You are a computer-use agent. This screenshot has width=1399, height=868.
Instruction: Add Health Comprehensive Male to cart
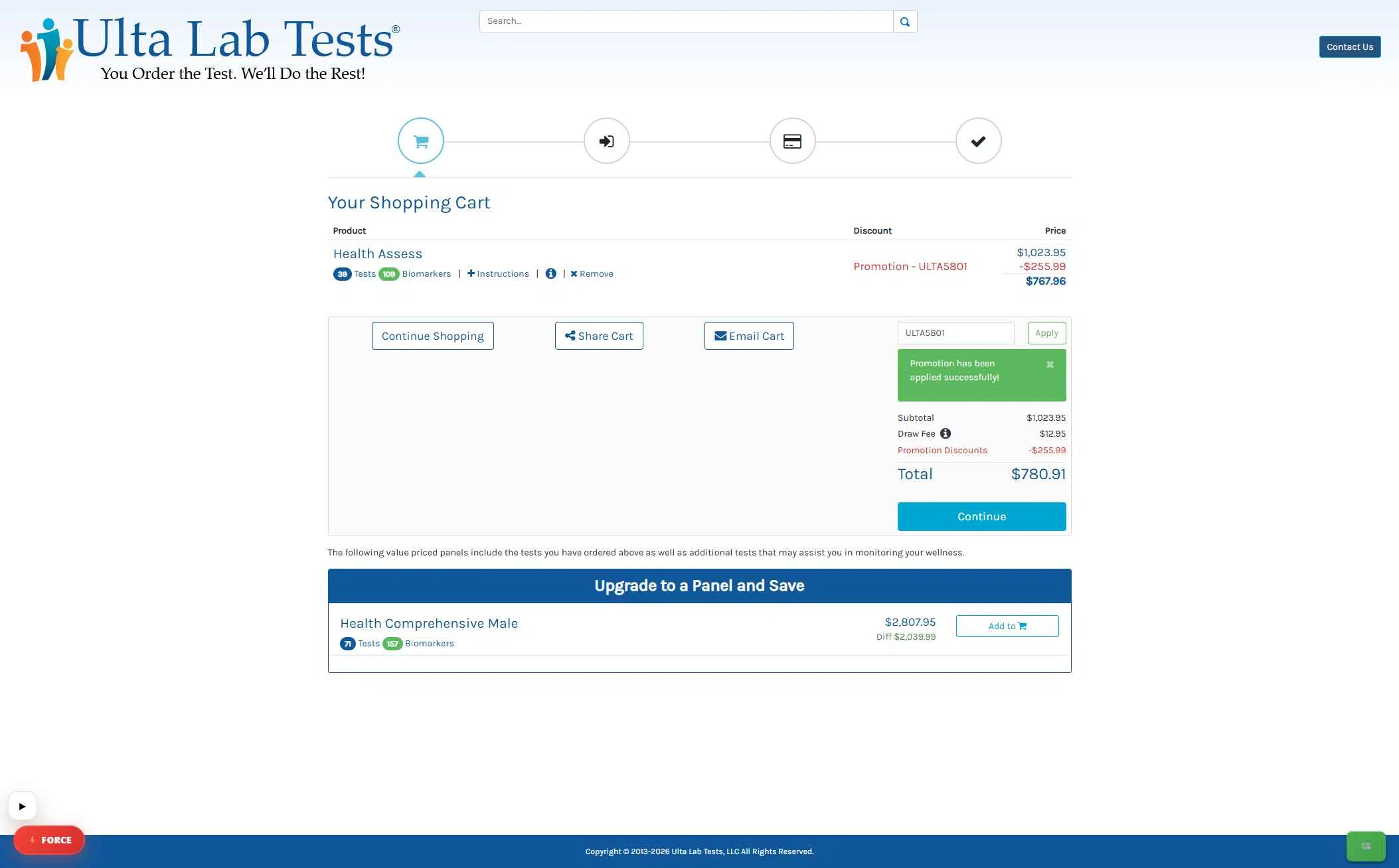pyautogui.click(x=1007, y=626)
